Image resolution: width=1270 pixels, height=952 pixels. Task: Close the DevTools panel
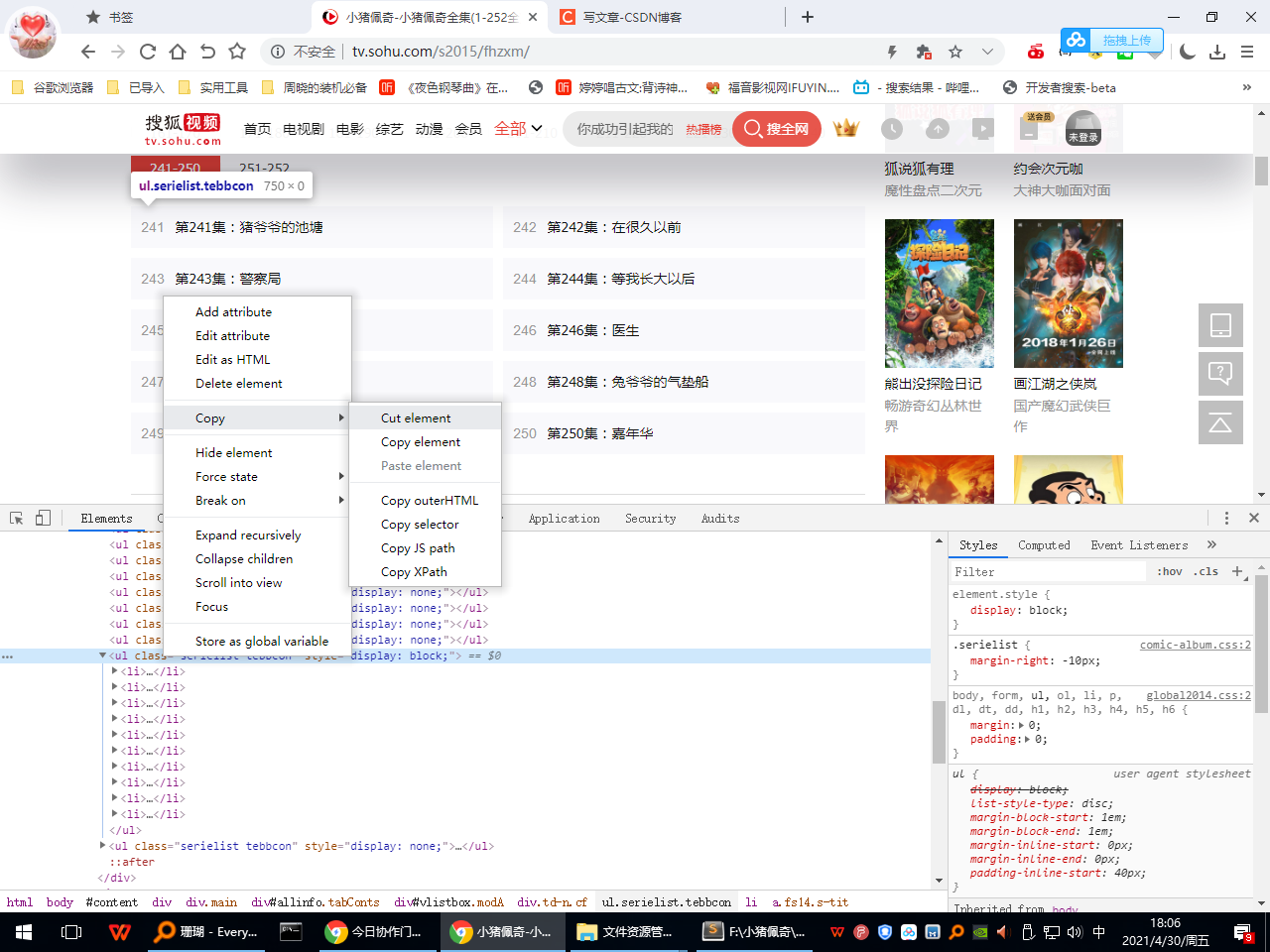point(1253,518)
